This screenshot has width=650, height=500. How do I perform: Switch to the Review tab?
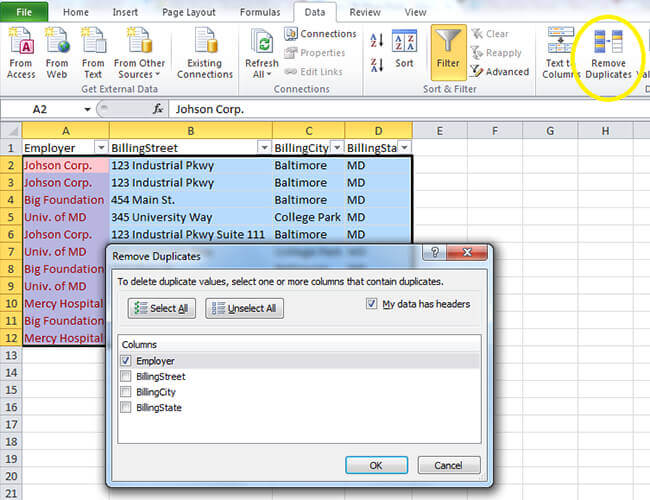(x=365, y=12)
